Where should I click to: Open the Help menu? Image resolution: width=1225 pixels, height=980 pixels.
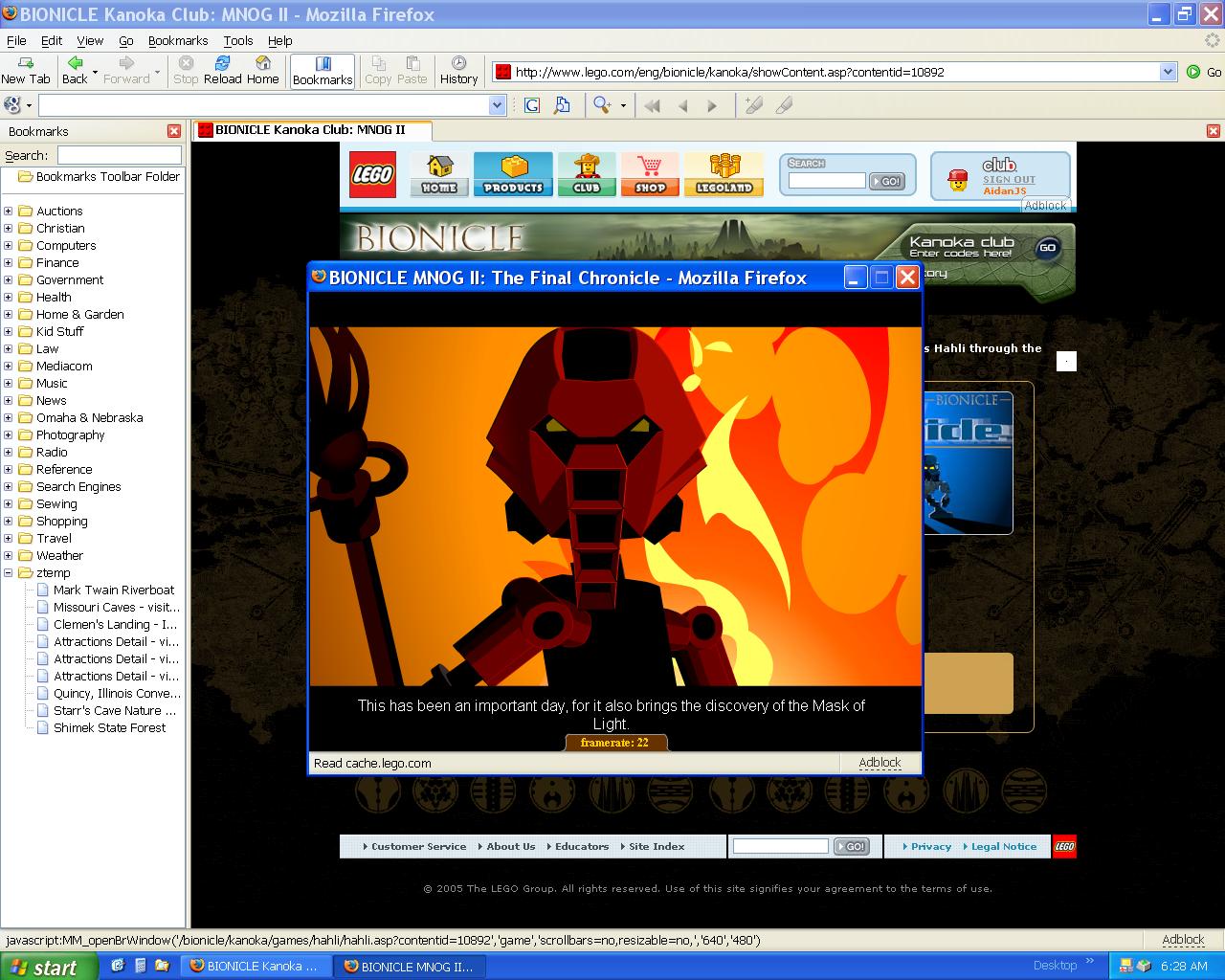point(280,40)
